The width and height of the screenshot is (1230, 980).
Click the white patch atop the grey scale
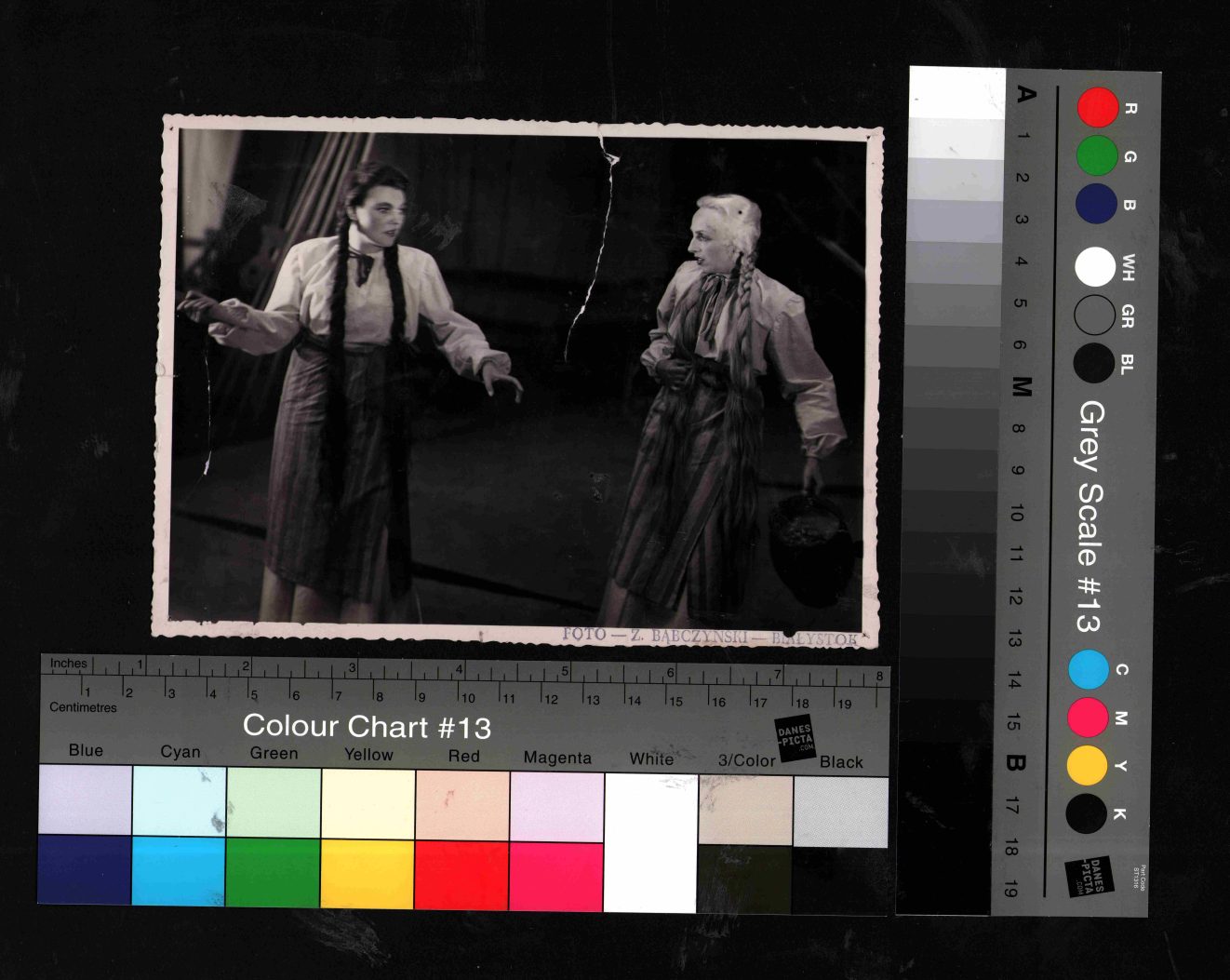[956, 93]
